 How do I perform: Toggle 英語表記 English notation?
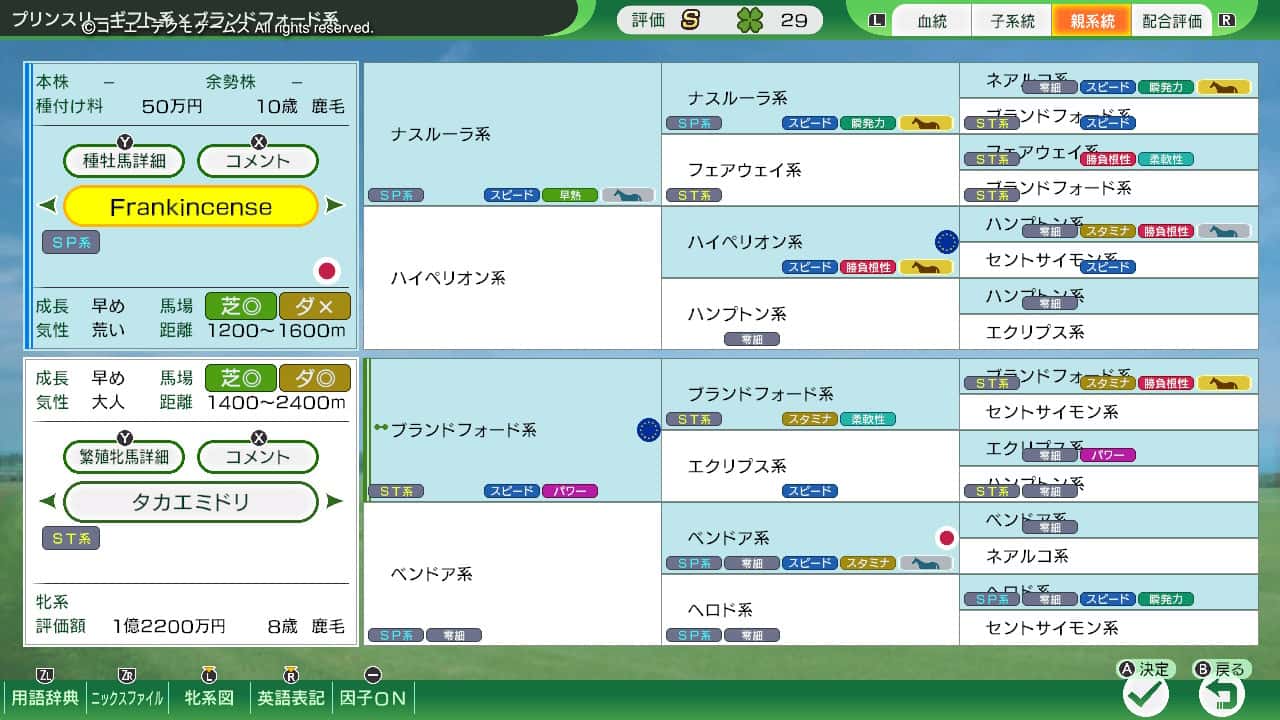pos(291,697)
